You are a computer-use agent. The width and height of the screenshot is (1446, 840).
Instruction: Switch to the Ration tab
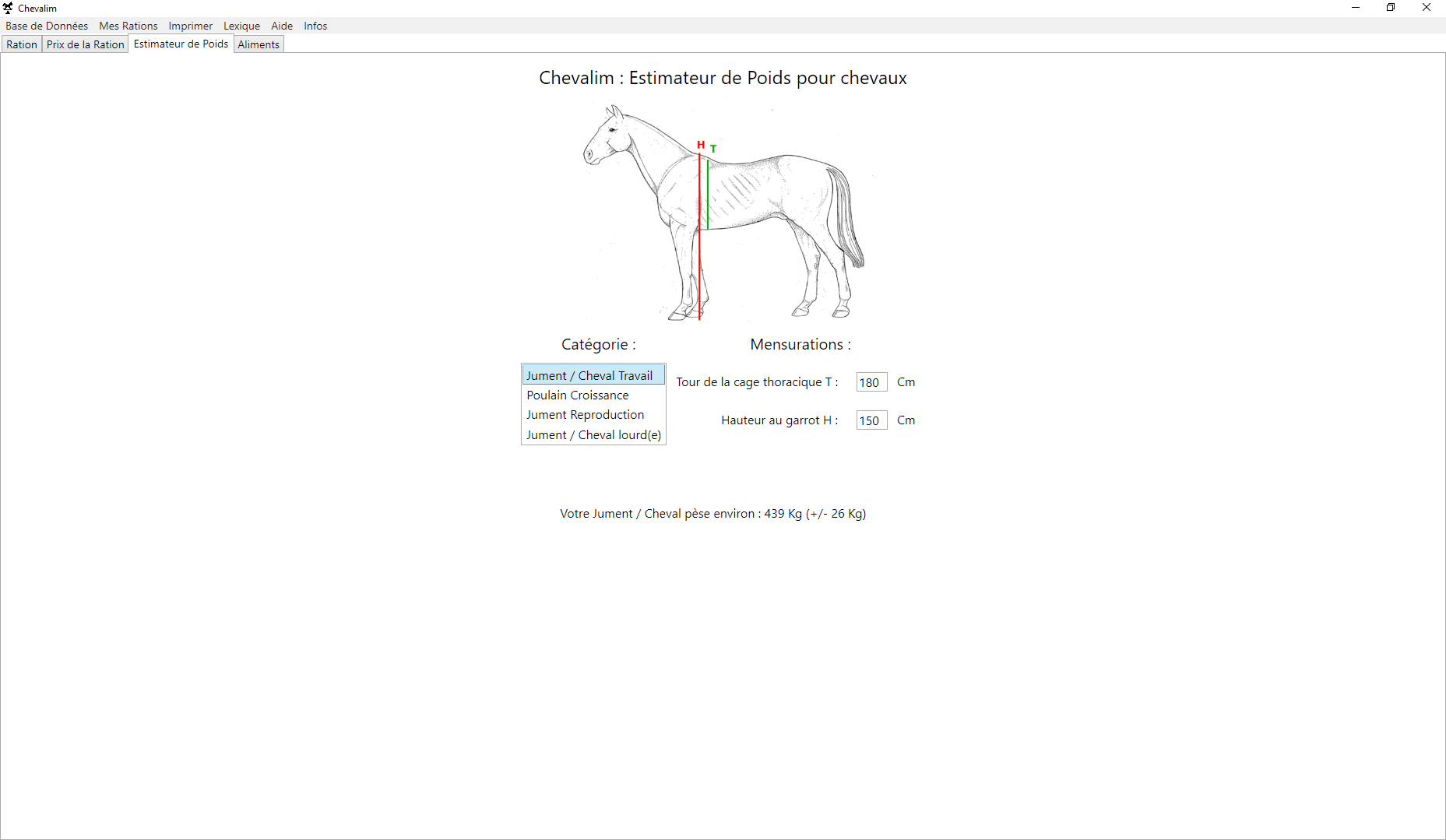point(22,44)
